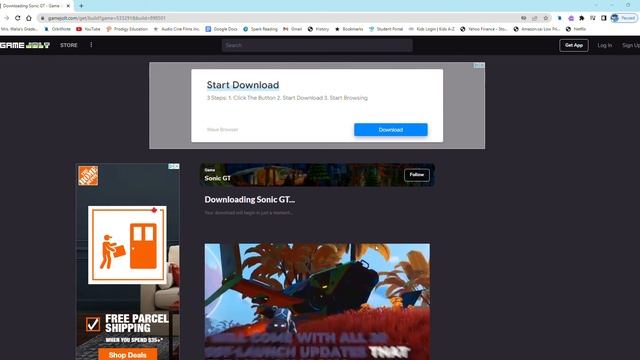Click the Start Download ad heading
This screenshot has height=360, width=640.
pyautogui.click(x=243, y=85)
